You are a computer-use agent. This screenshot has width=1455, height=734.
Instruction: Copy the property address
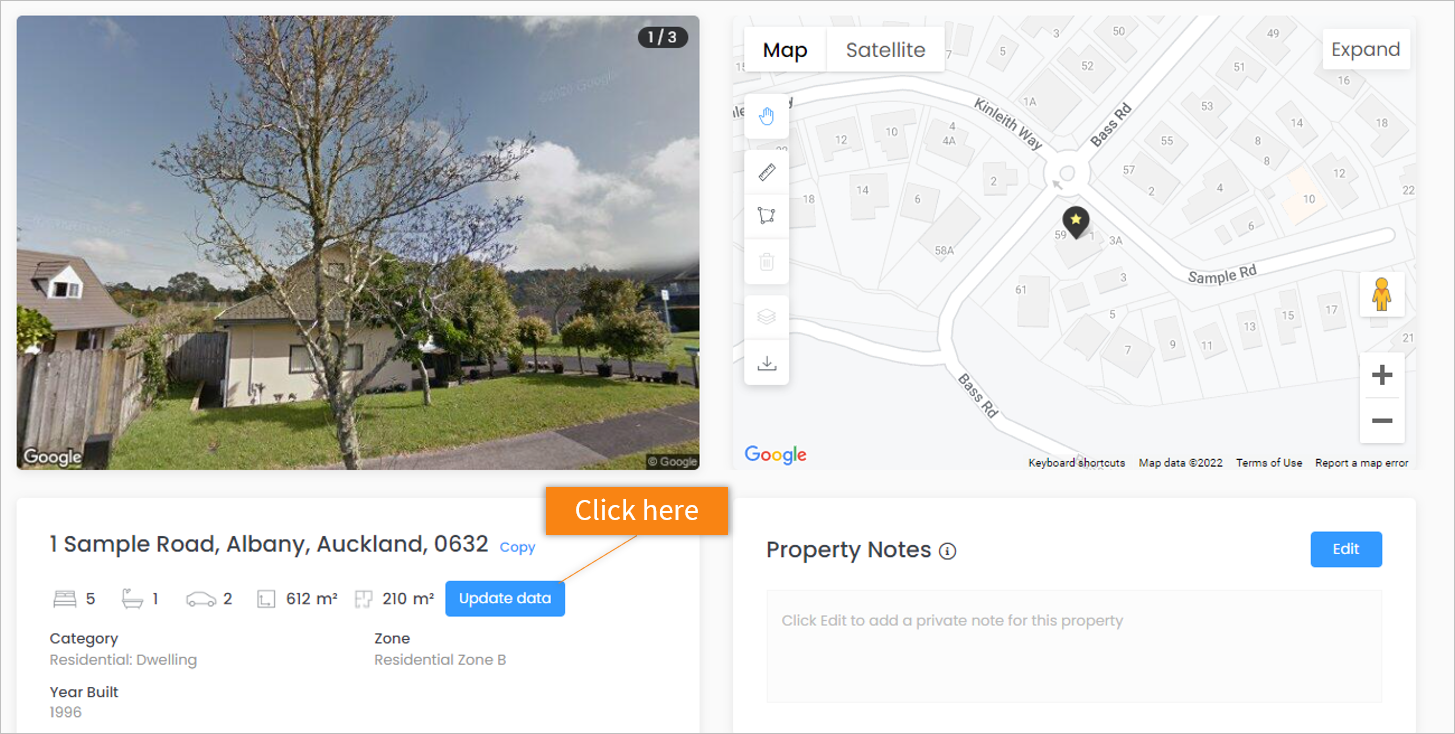click(517, 547)
